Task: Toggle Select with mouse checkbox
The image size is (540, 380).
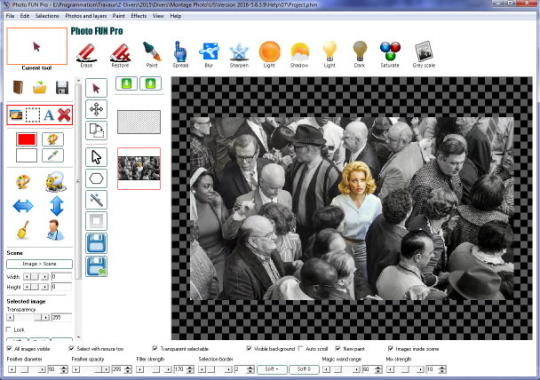Action: click(71, 349)
